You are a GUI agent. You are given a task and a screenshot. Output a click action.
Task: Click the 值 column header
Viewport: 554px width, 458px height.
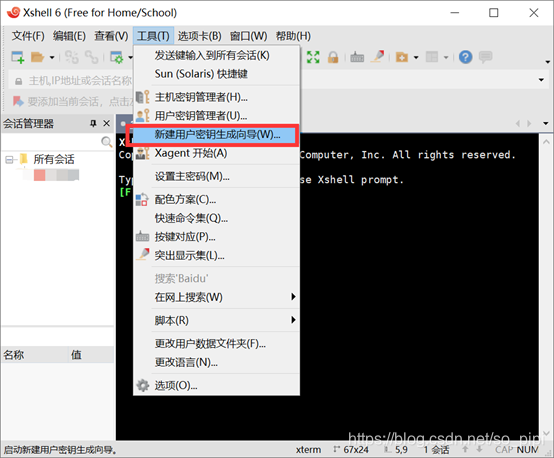91,354
